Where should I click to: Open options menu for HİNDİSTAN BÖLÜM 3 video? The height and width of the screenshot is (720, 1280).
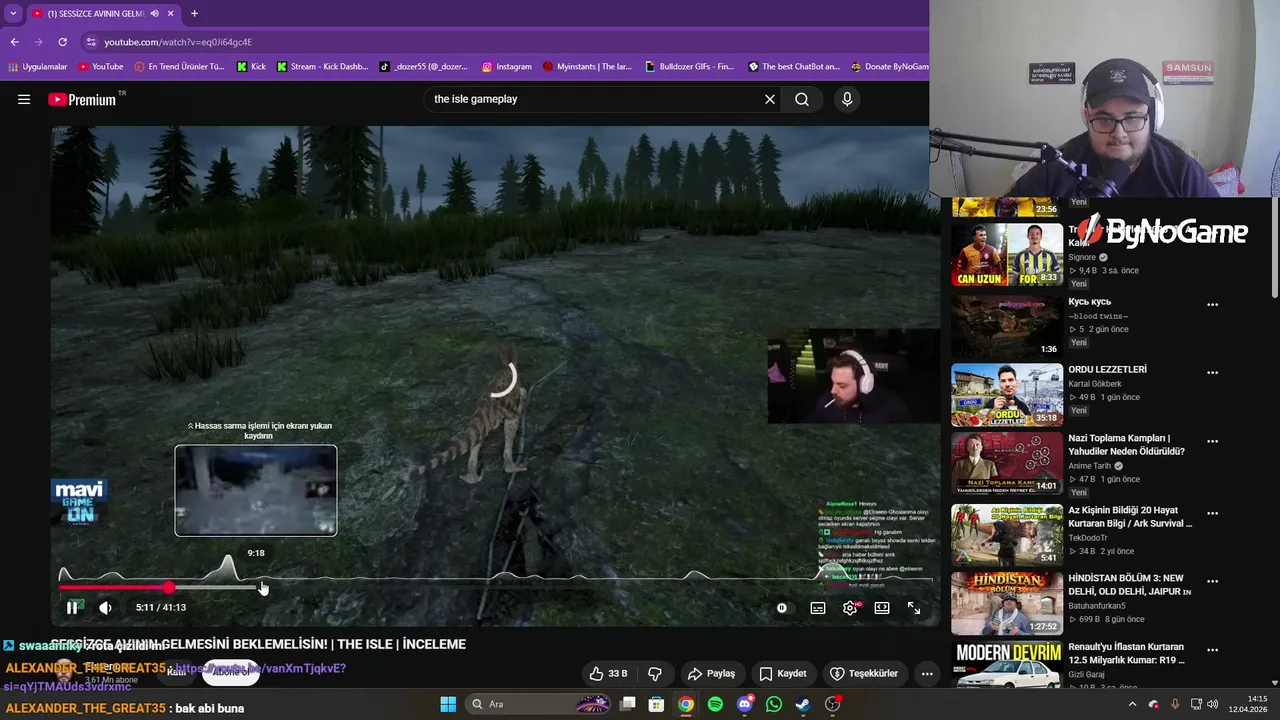coord(1212,581)
